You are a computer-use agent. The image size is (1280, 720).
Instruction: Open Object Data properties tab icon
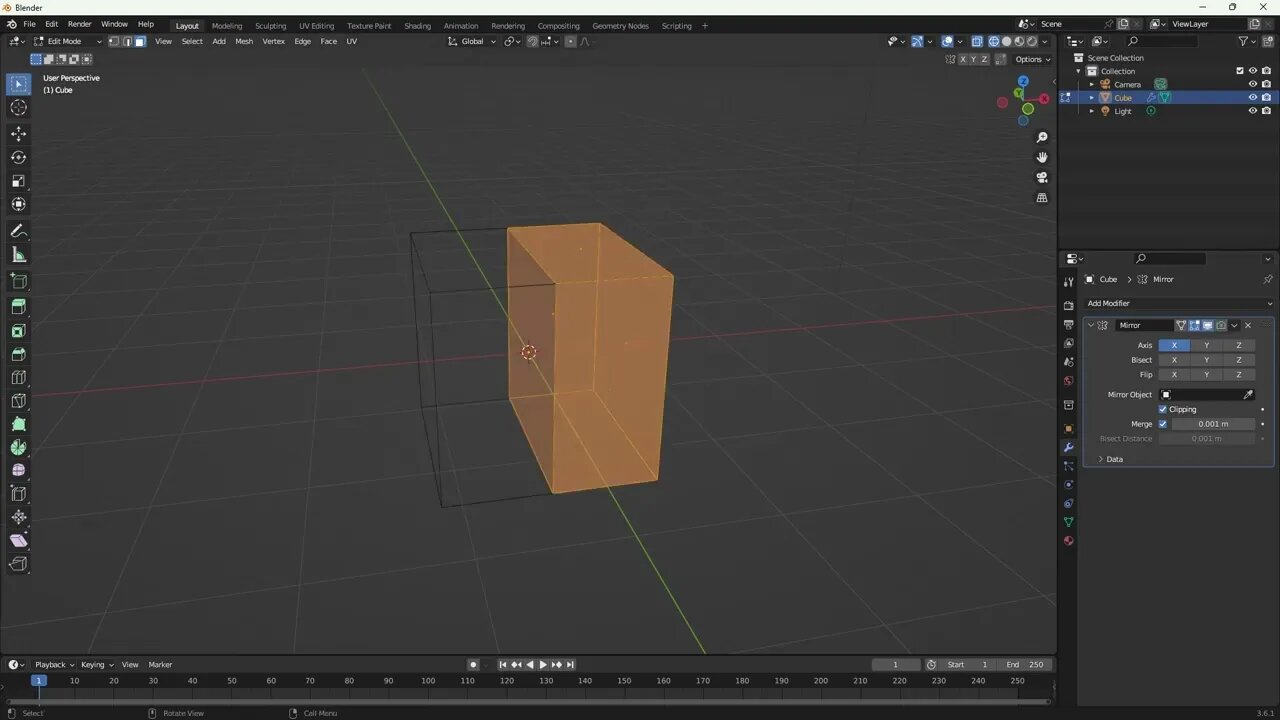[x=1068, y=522]
